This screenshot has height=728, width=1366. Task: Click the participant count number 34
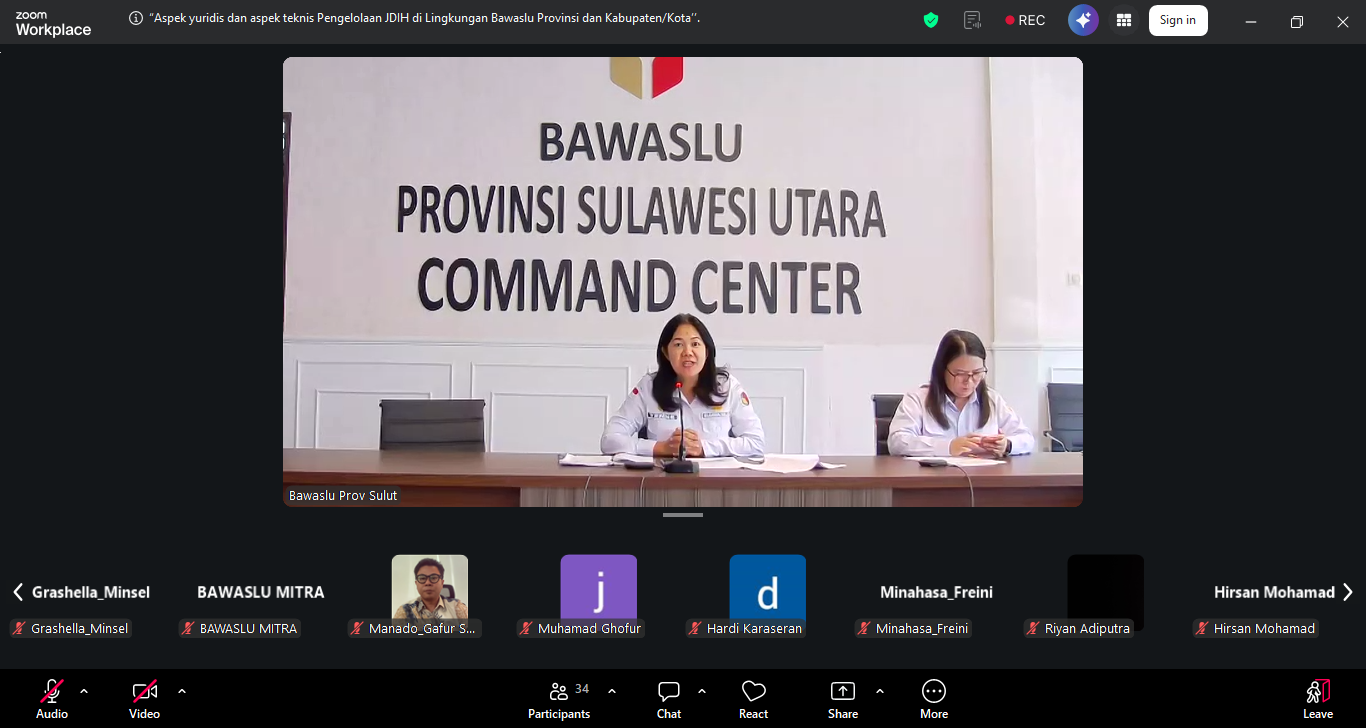[582, 689]
